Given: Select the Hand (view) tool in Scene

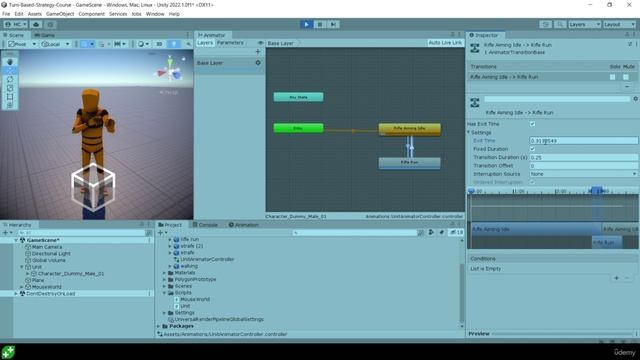Looking at the screenshot, I should tap(10, 62).
